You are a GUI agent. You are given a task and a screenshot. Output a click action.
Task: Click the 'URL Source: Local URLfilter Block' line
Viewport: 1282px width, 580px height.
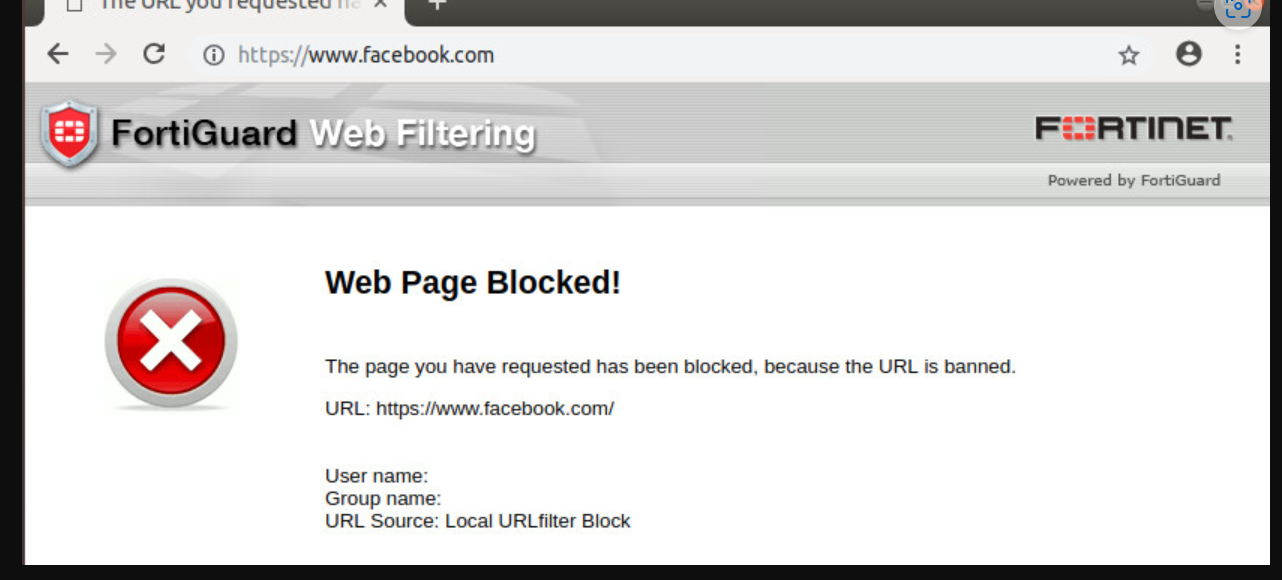pyautogui.click(x=477, y=521)
